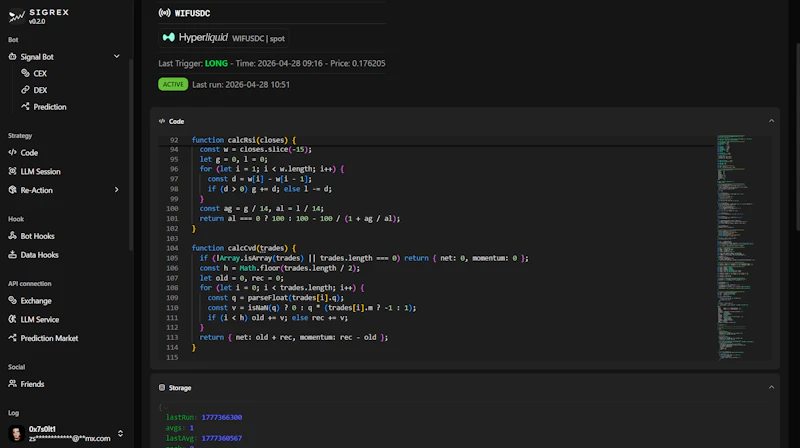Expand the Re-Action submenu arrow
The height and width of the screenshot is (448, 800).
point(116,190)
